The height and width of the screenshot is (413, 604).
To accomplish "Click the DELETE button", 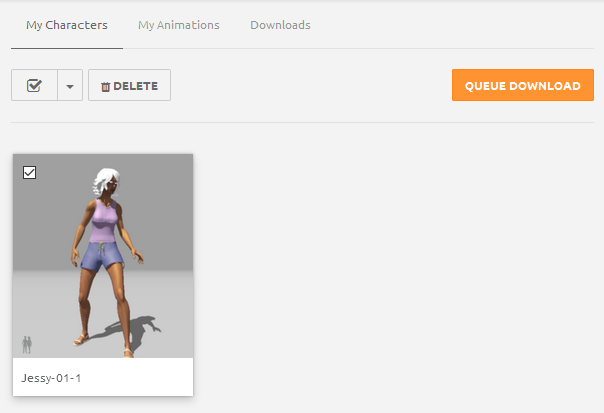I will (129, 85).
